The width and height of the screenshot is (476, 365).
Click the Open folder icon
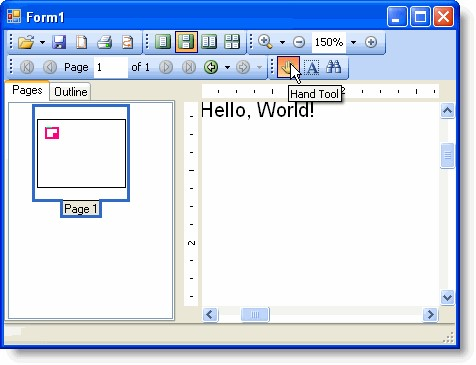point(26,42)
